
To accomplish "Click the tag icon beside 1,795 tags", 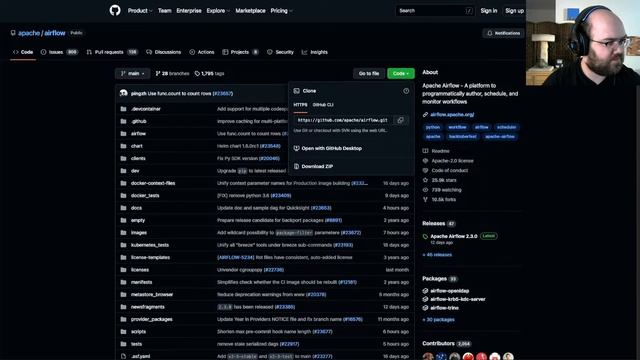I will click(x=197, y=73).
